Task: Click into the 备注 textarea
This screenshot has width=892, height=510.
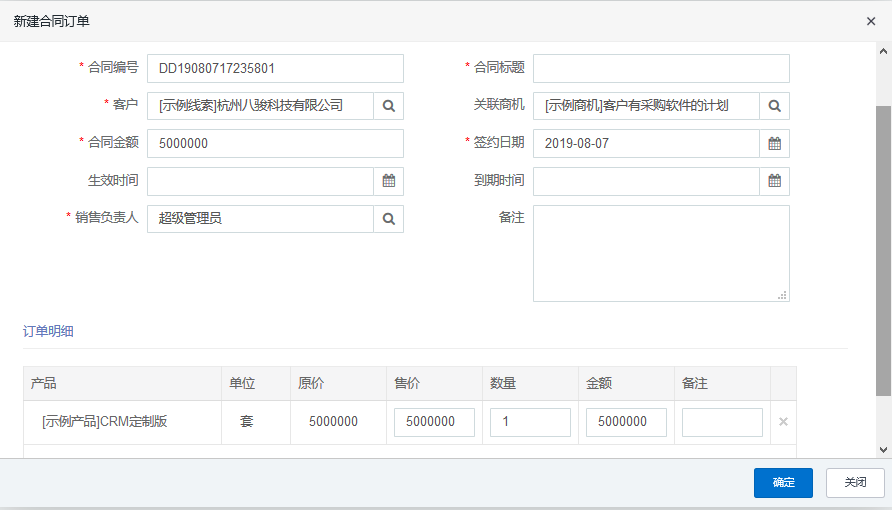Action: coord(661,253)
